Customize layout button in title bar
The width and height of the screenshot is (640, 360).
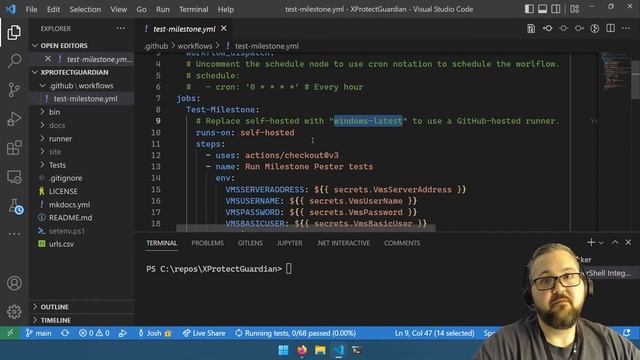pyautogui.click(x=574, y=9)
